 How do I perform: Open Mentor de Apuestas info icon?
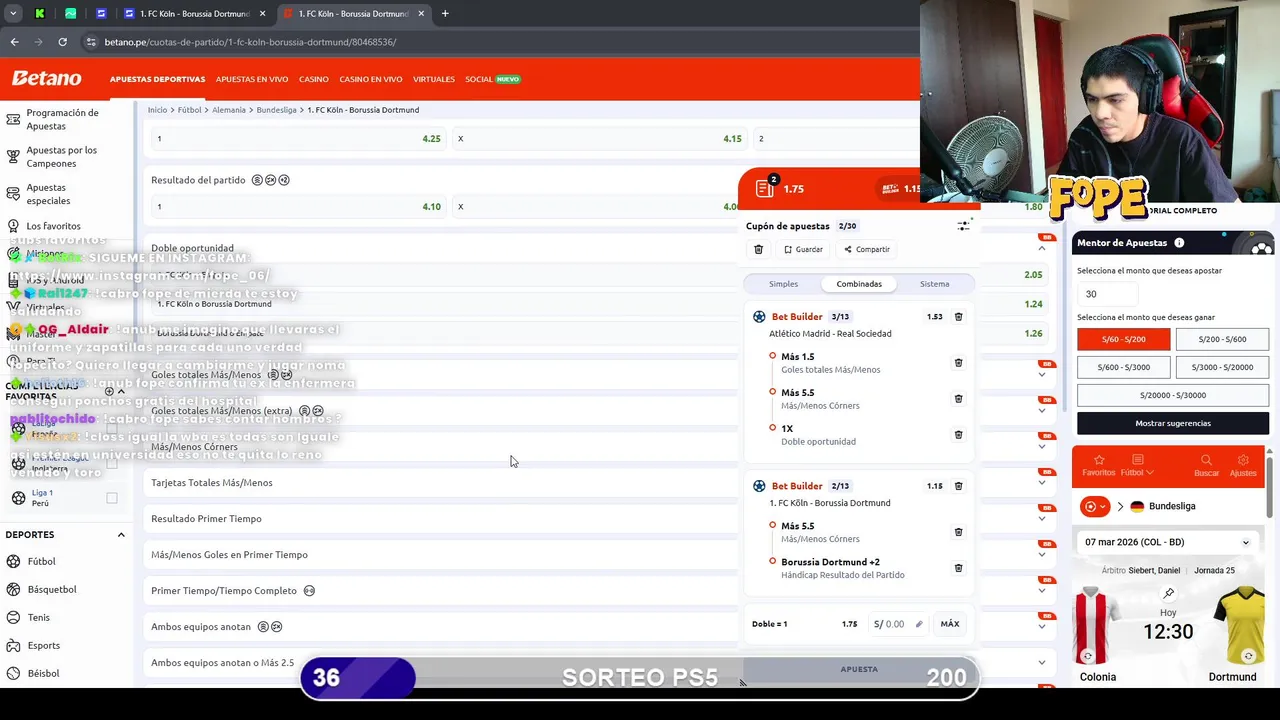1179,243
